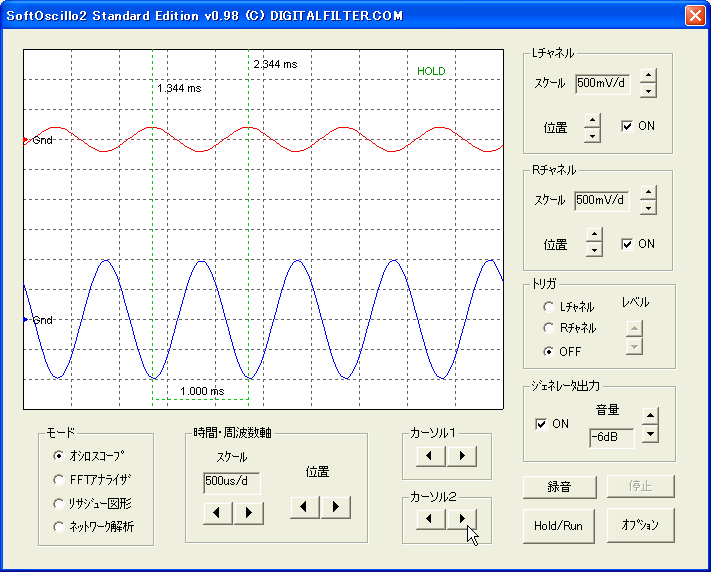Toggle the R channel ON checkbox
Viewport: 711px width, 572px height.
click(627, 244)
